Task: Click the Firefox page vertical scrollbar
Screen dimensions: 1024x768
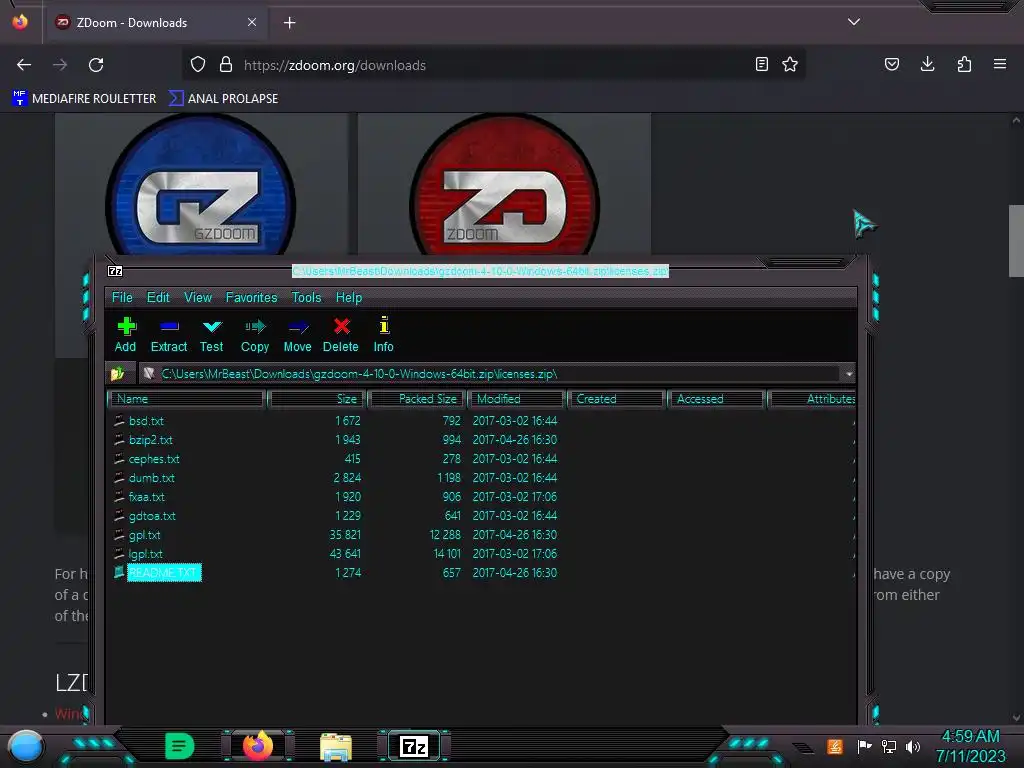Action: (1016, 242)
